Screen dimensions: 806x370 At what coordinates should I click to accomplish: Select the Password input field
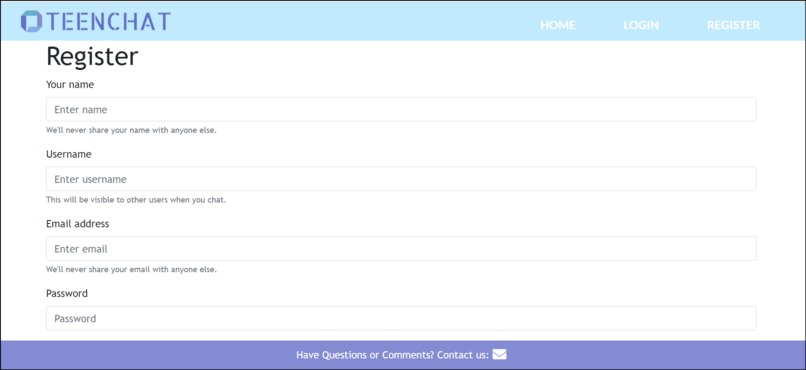401,318
